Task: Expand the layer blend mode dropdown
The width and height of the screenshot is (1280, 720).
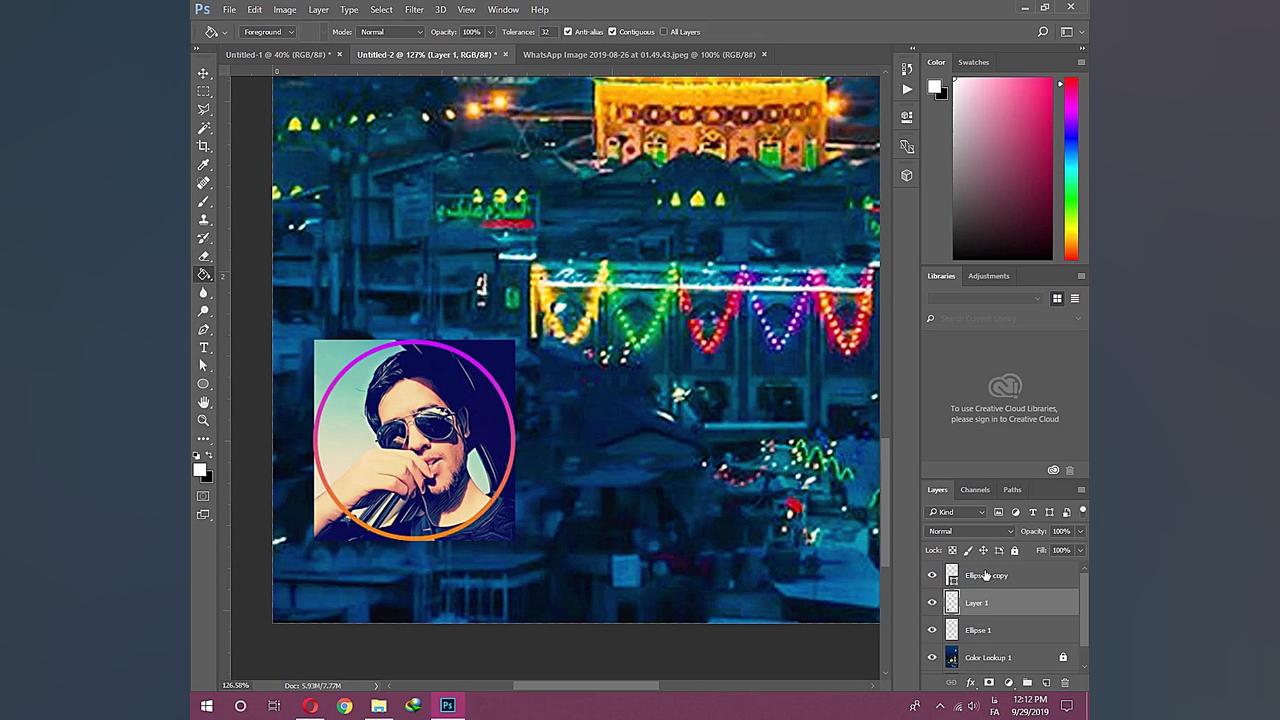Action: pyautogui.click(x=969, y=531)
